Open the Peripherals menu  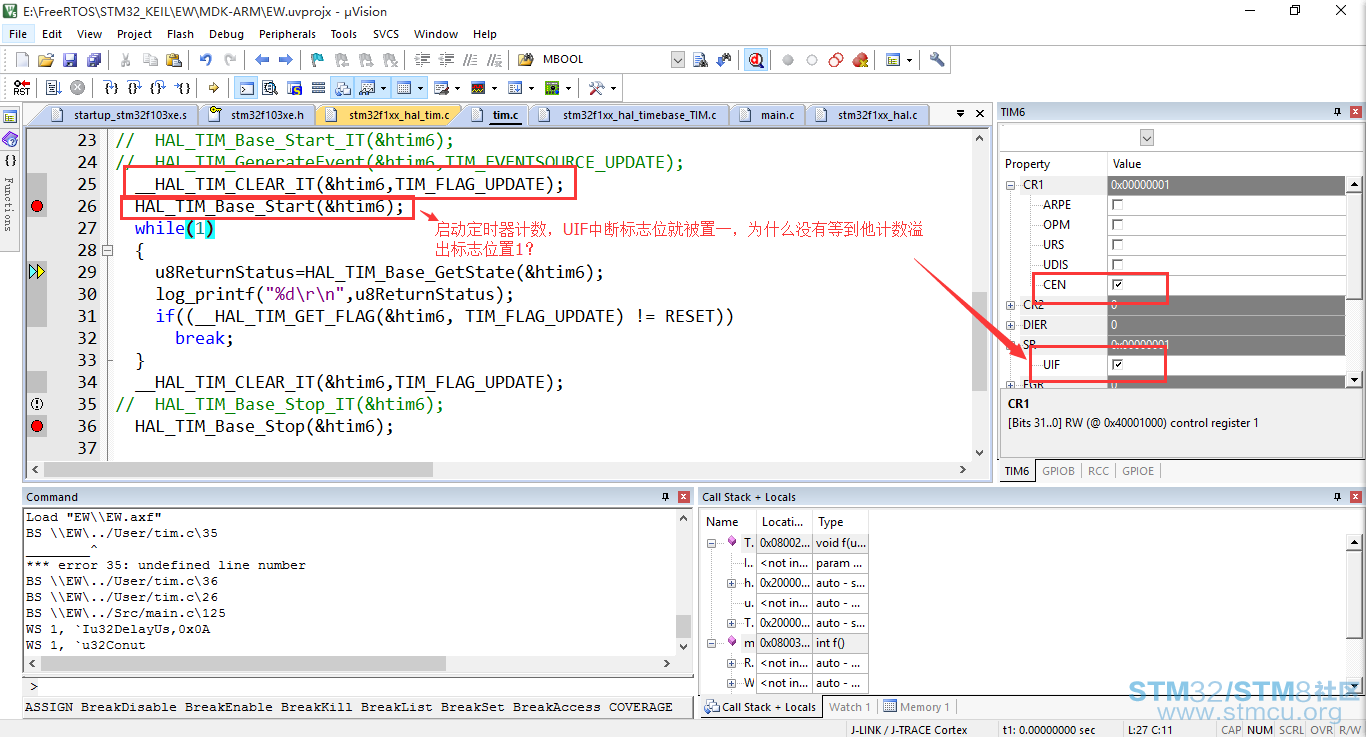click(287, 34)
